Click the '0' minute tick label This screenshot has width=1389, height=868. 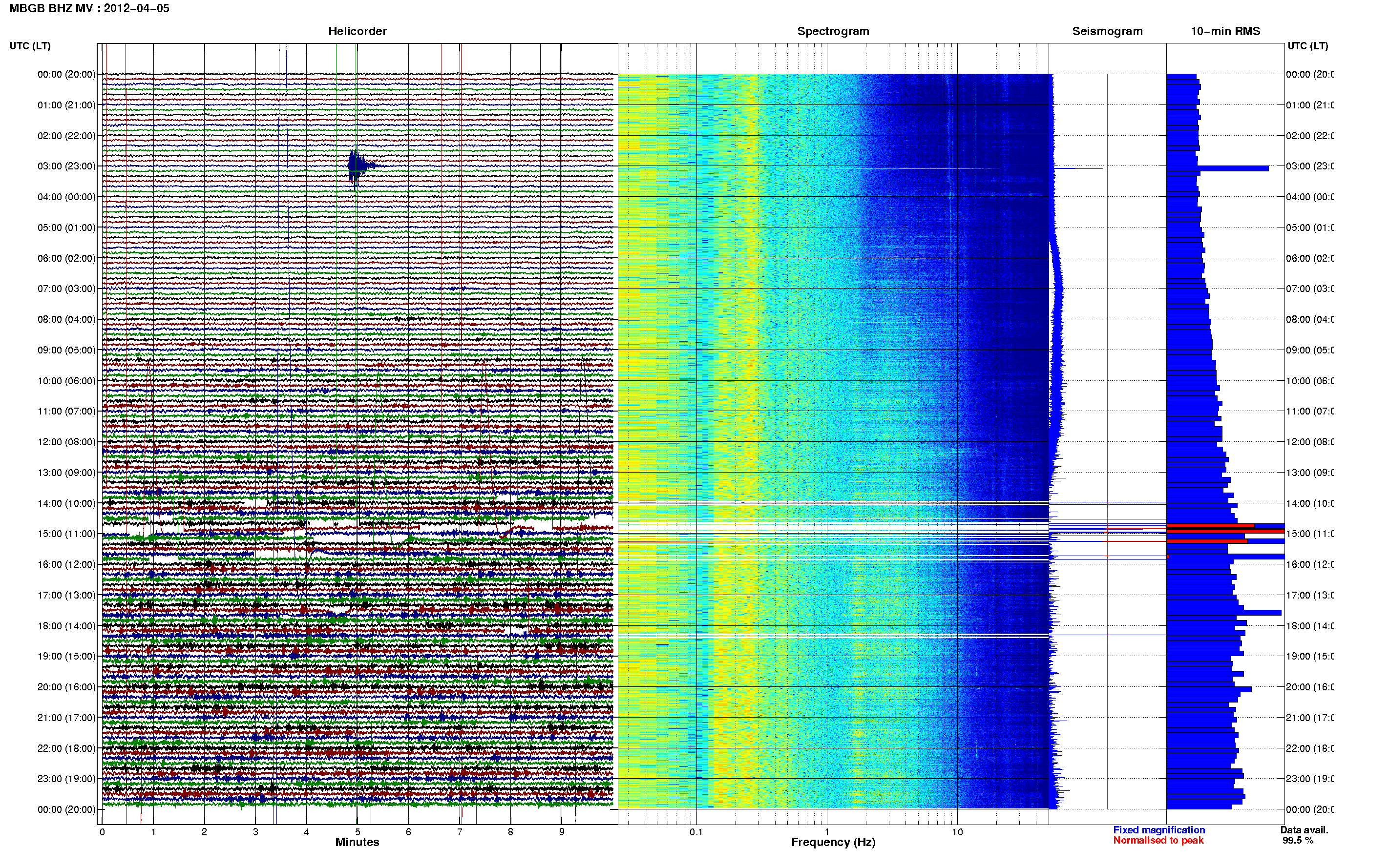102,832
